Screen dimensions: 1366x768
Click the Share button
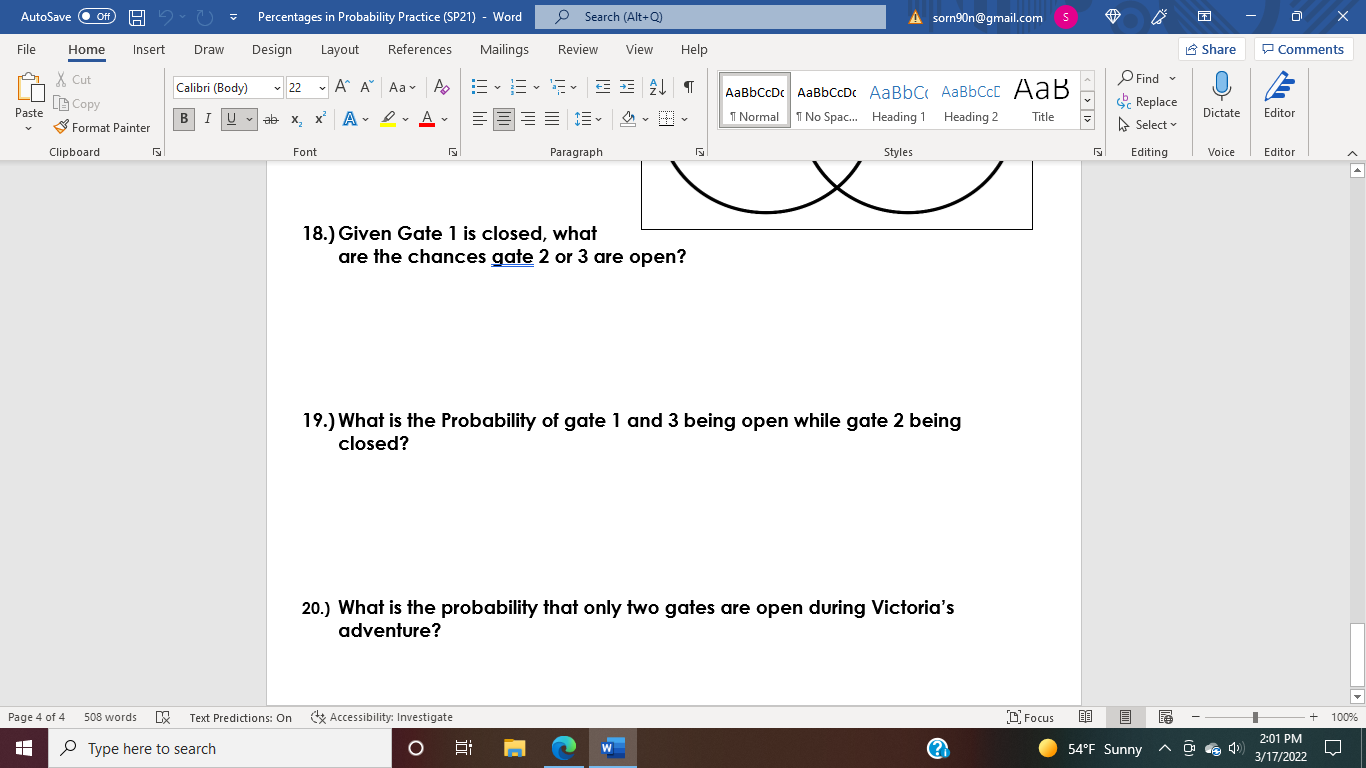(1210, 48)
